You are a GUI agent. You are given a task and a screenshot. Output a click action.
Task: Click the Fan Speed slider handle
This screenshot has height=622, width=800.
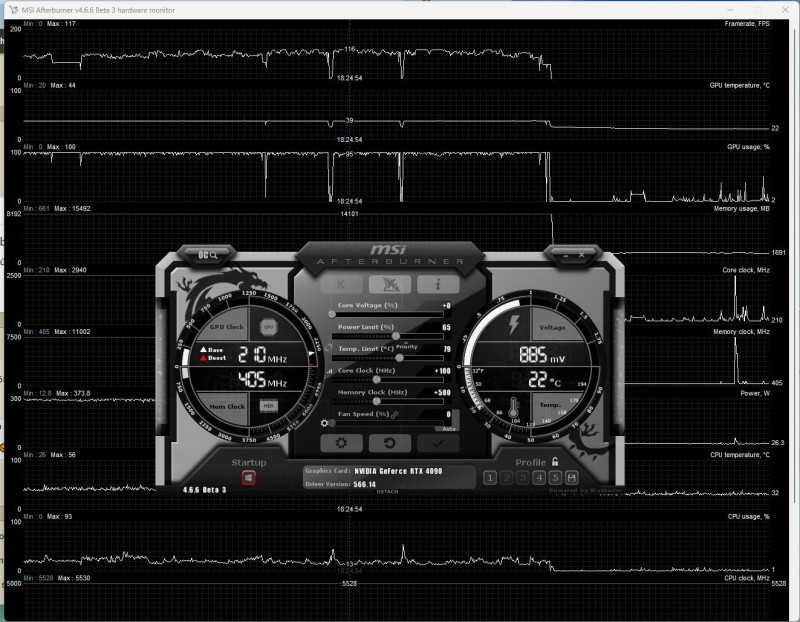[332, 423]
